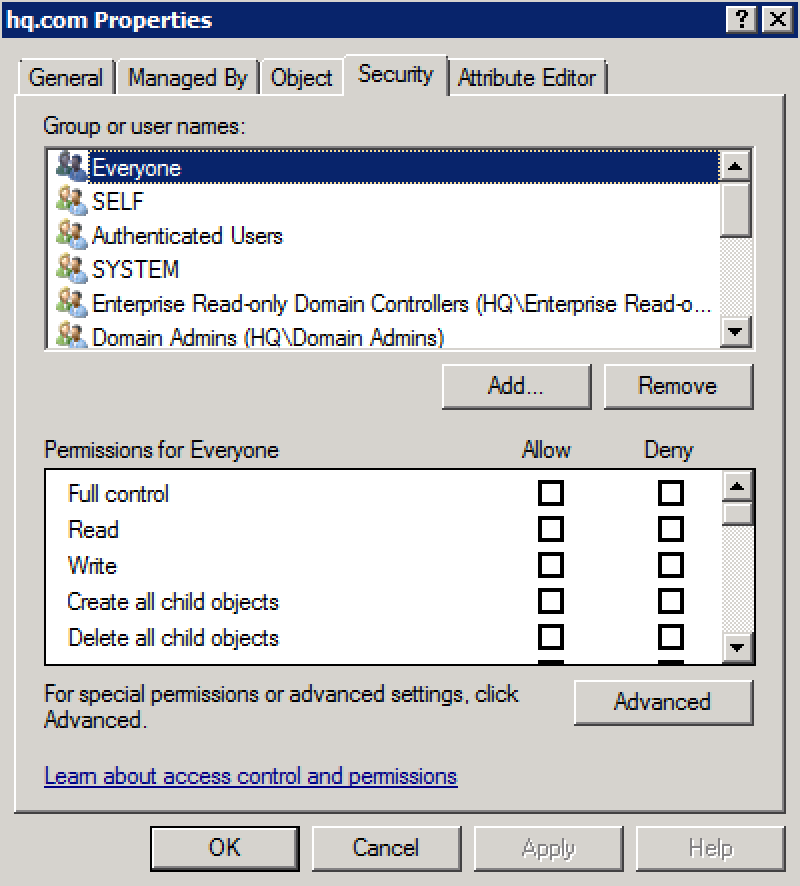Switch to the Attribute Editor tab

(528, 77)
